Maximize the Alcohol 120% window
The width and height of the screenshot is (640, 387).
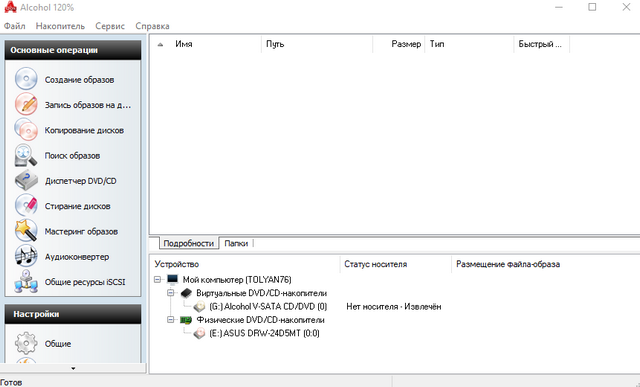[x=592, y=7]
